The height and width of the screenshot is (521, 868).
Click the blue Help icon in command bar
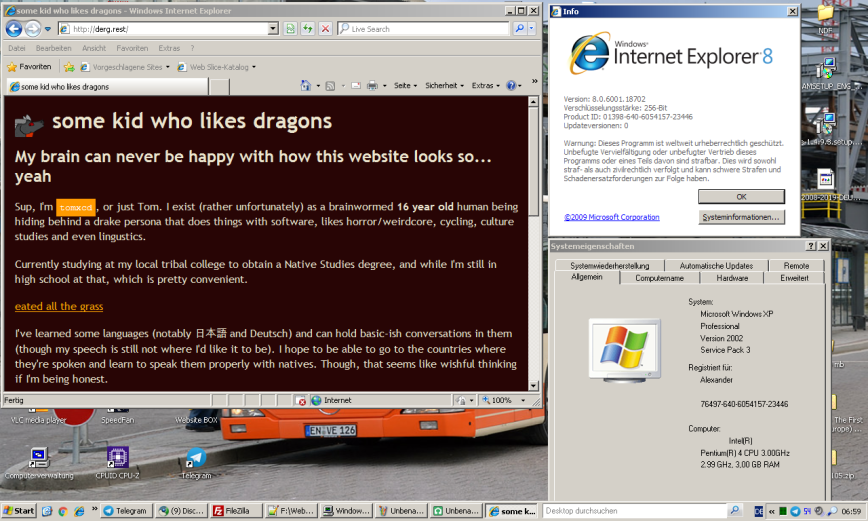pyautogui.click(x=511, y=86)
